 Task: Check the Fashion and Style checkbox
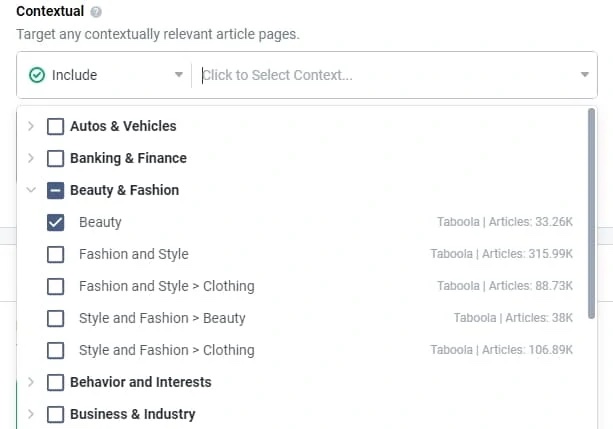56,254
